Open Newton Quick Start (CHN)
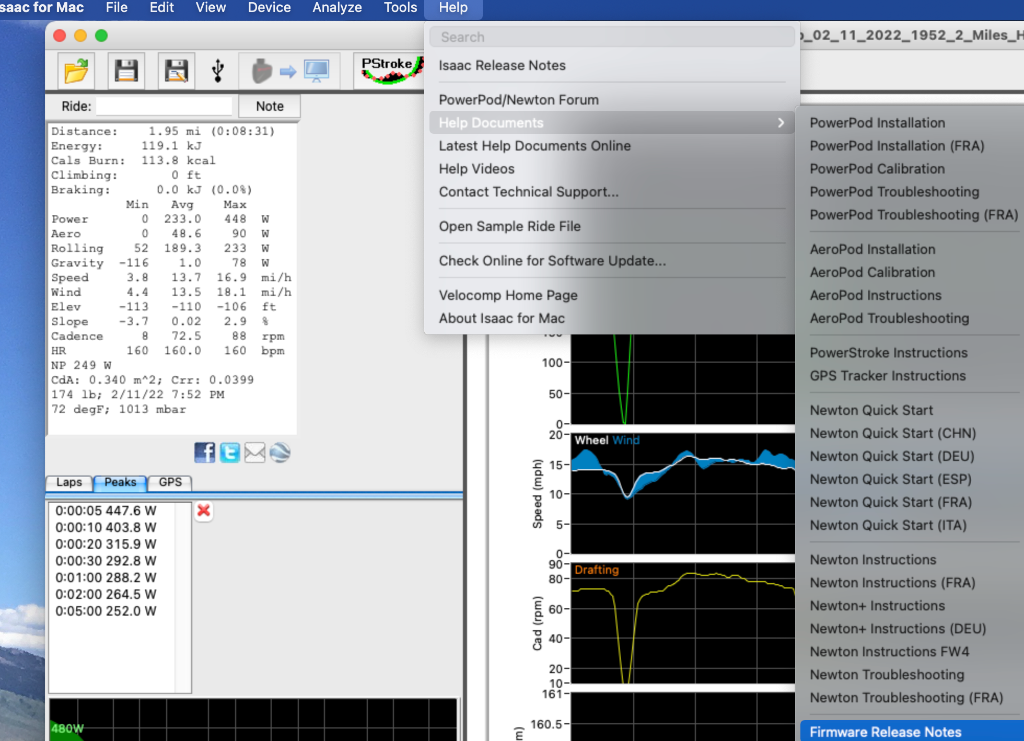 click(893, 433)
